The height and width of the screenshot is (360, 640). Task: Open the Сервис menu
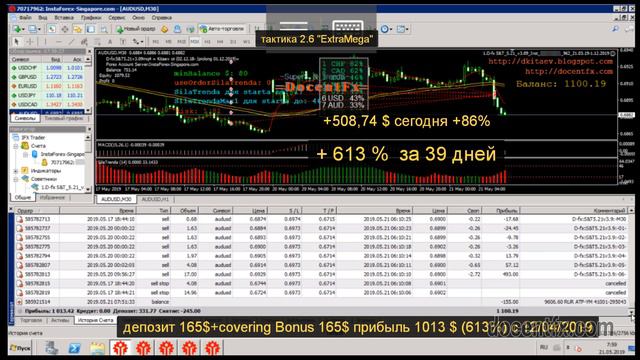(117, 18)
